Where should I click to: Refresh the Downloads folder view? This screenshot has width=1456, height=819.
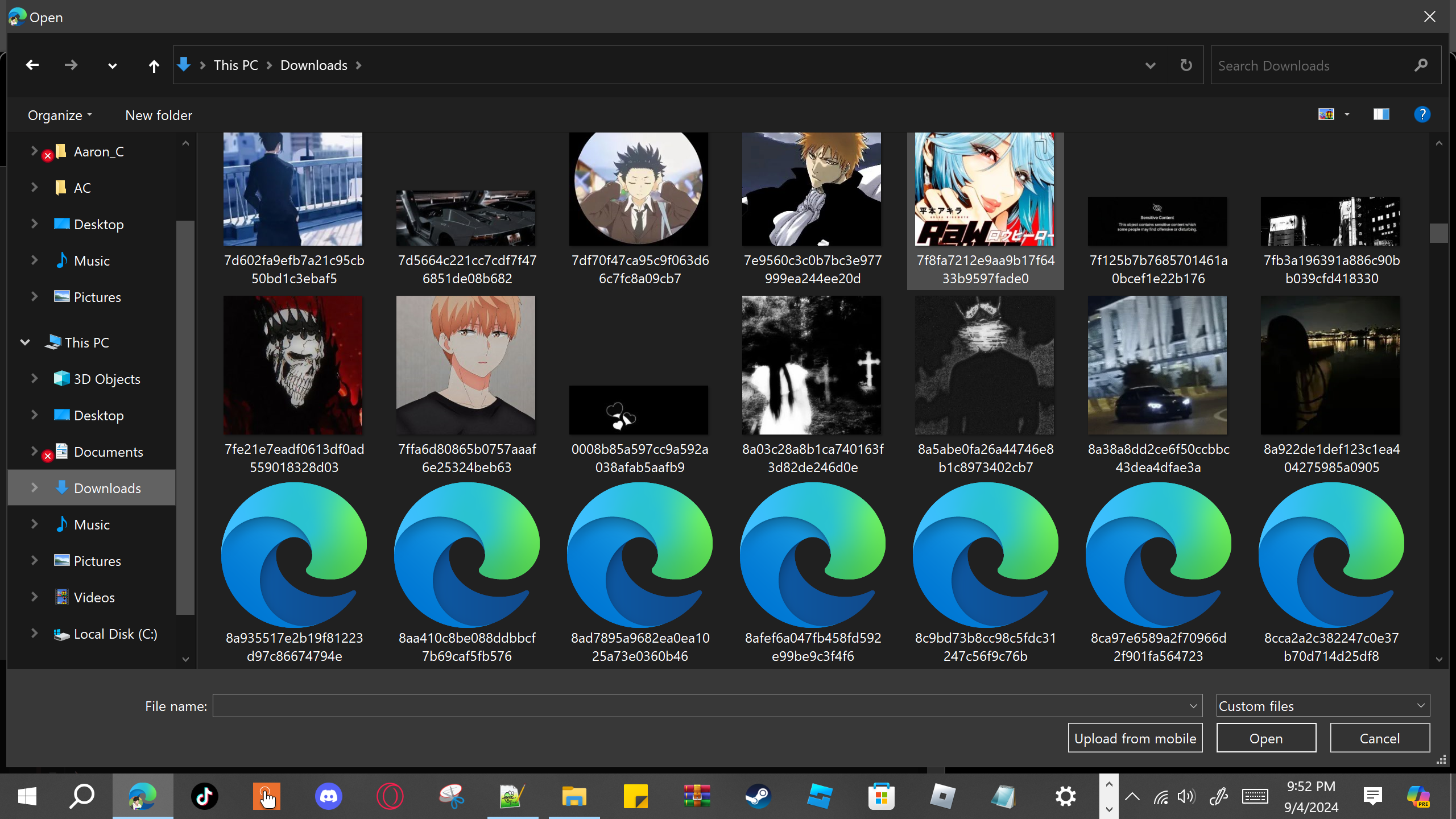pyautogui.click(x=1186, y=65)
